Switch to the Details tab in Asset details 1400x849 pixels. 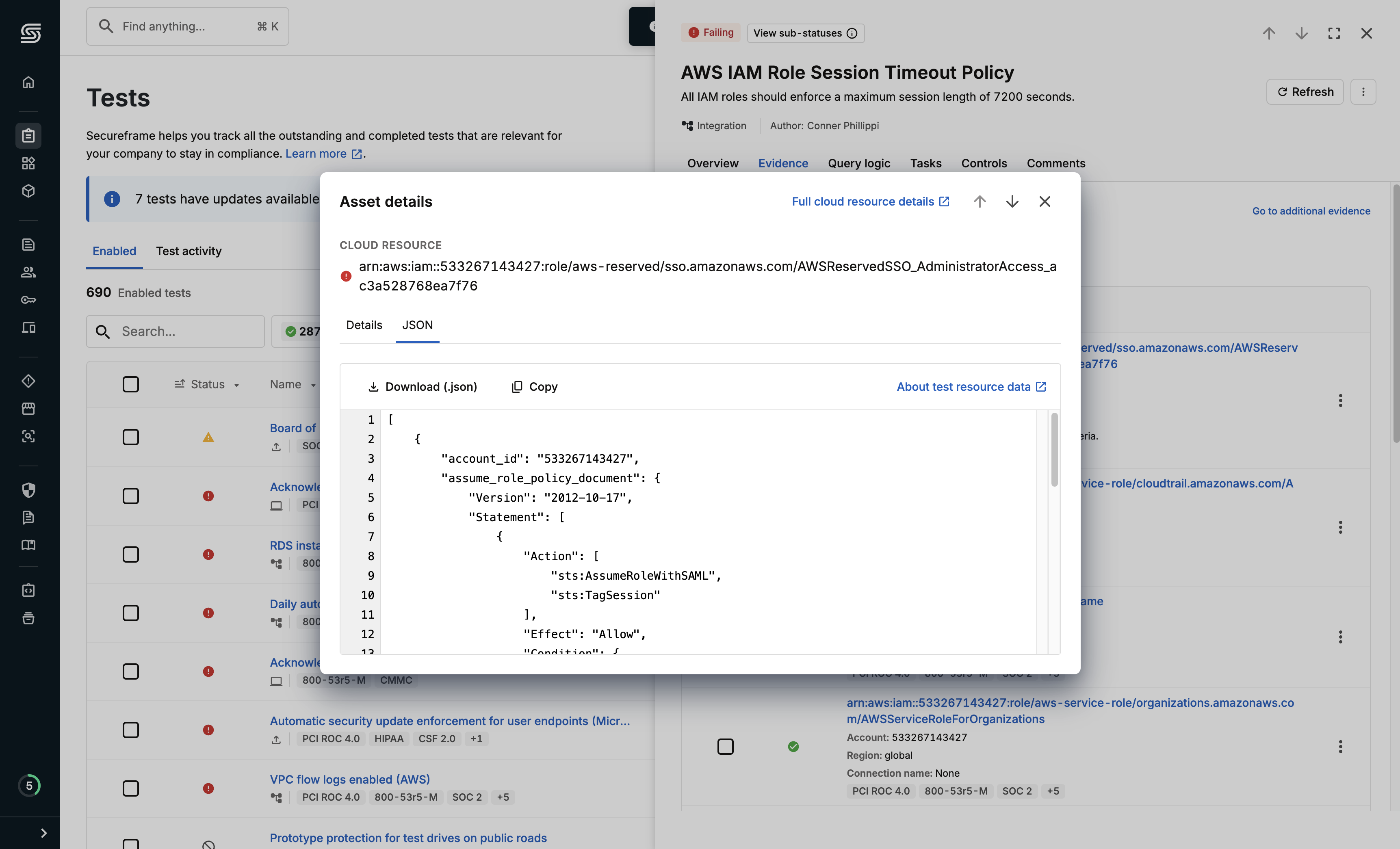point(364,325)
